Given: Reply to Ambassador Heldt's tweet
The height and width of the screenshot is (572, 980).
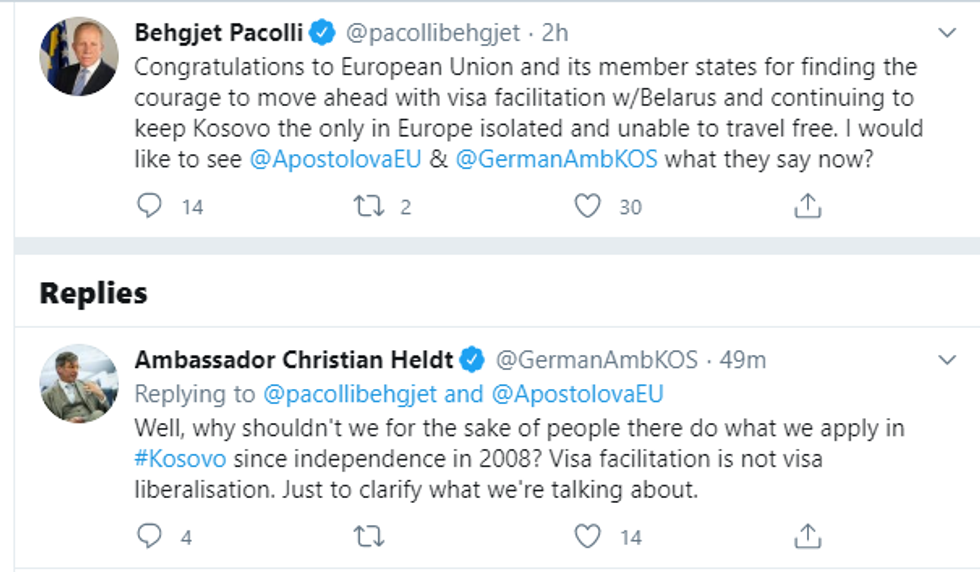Looking at the screenshot, I should coord(149,537).
